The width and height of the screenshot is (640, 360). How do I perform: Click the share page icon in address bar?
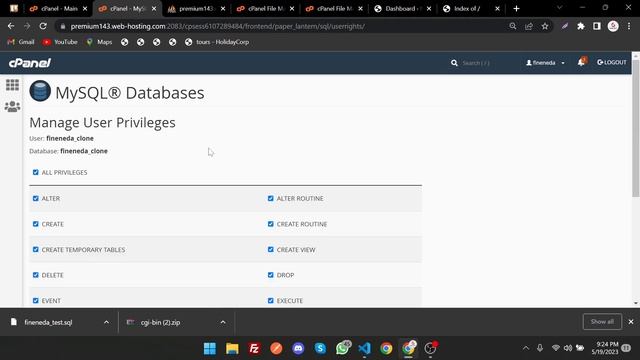(x=529, y=26)
